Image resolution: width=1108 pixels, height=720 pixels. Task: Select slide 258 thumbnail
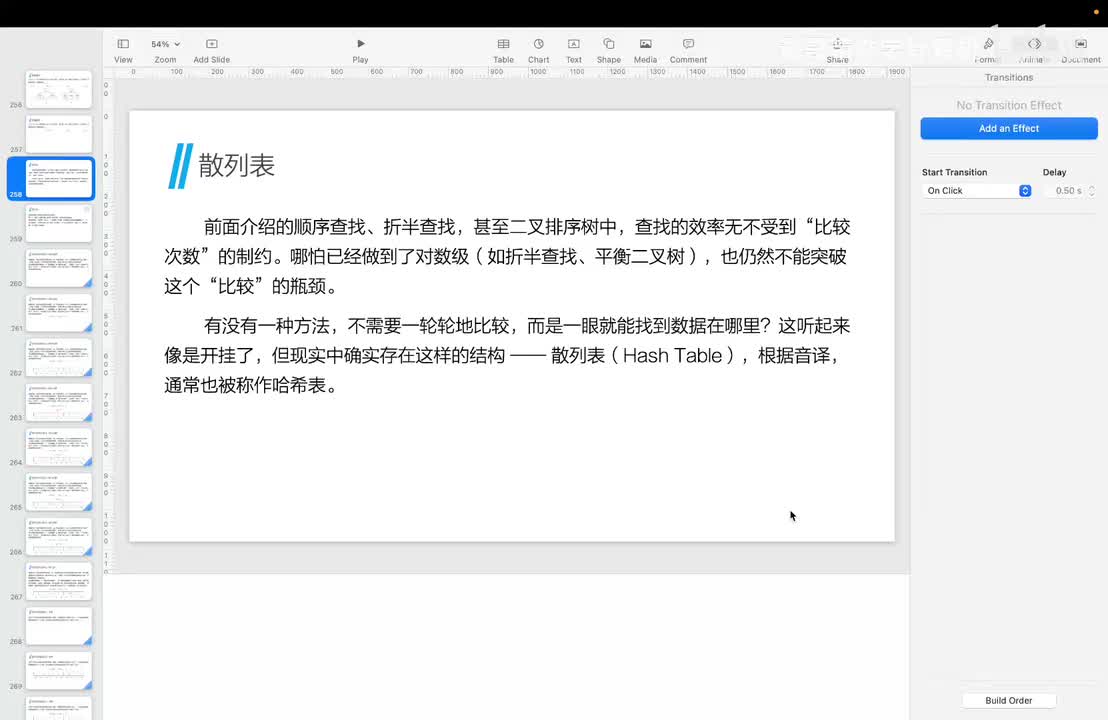coord(59,178)
